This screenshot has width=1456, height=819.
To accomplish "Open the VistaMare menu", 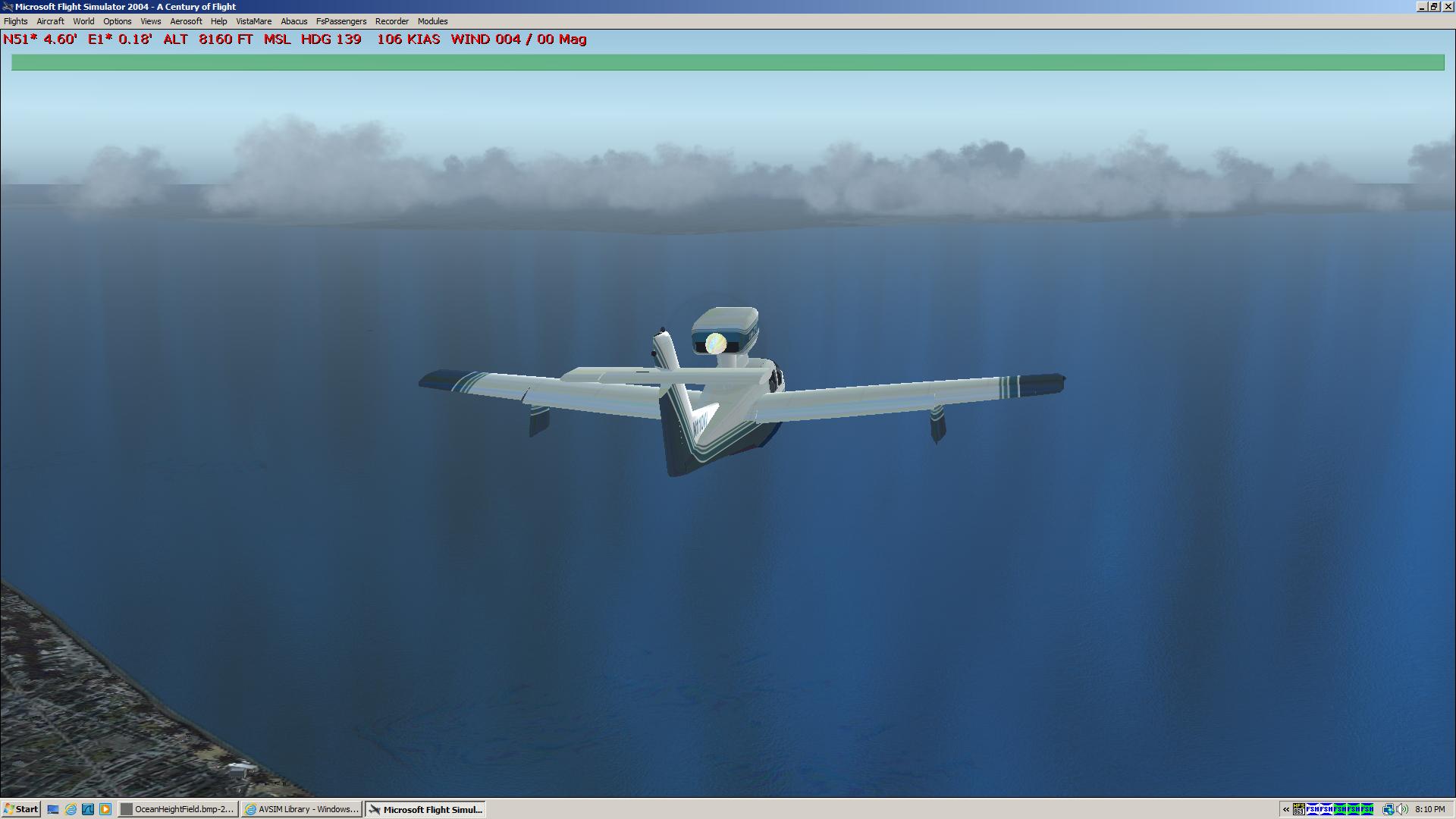I will click(x=253, y=21).
